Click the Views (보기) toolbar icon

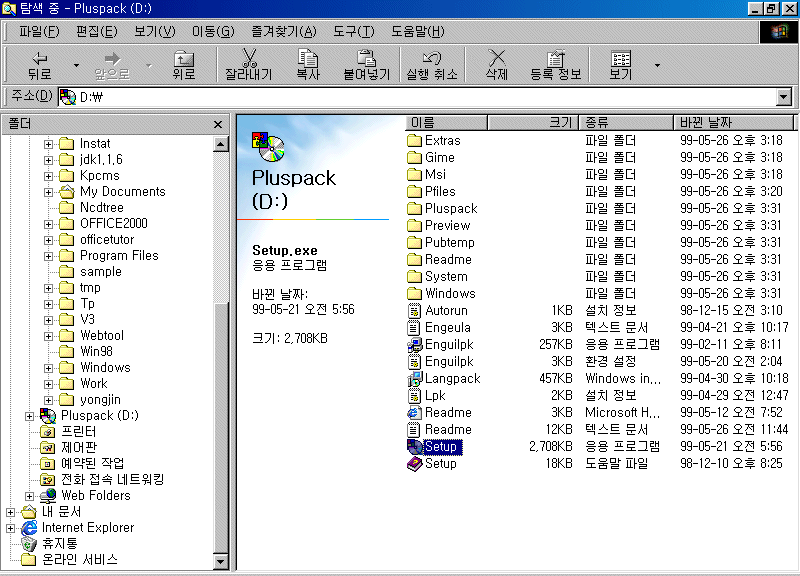(620, 58)
